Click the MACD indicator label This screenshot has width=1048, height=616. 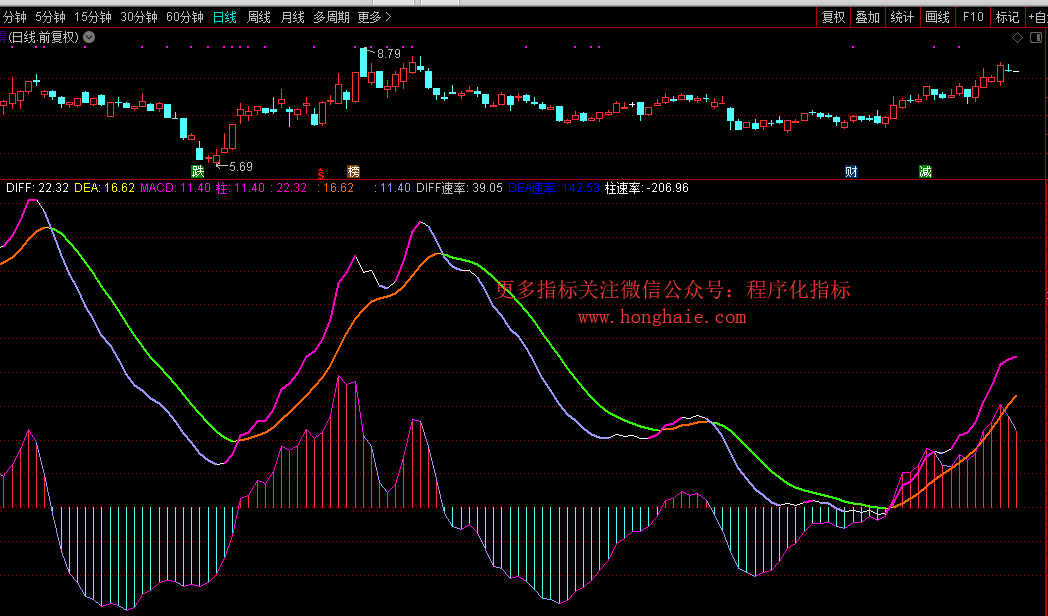[x=158, y=188]
